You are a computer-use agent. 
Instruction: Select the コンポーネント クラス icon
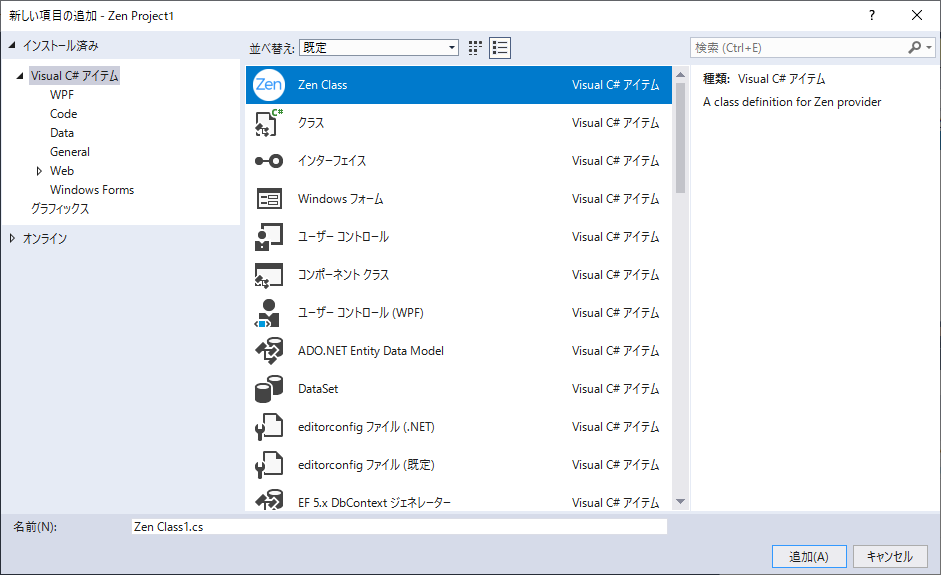tap(269, 275)
